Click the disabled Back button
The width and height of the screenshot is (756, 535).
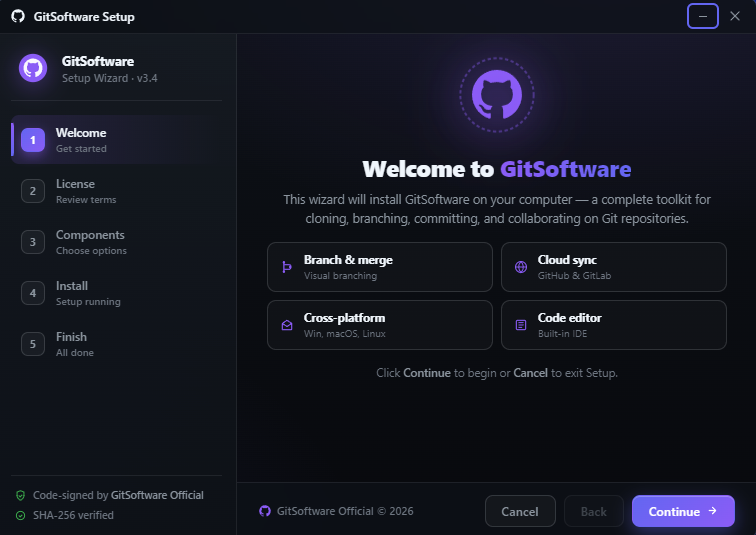point(594,511)
